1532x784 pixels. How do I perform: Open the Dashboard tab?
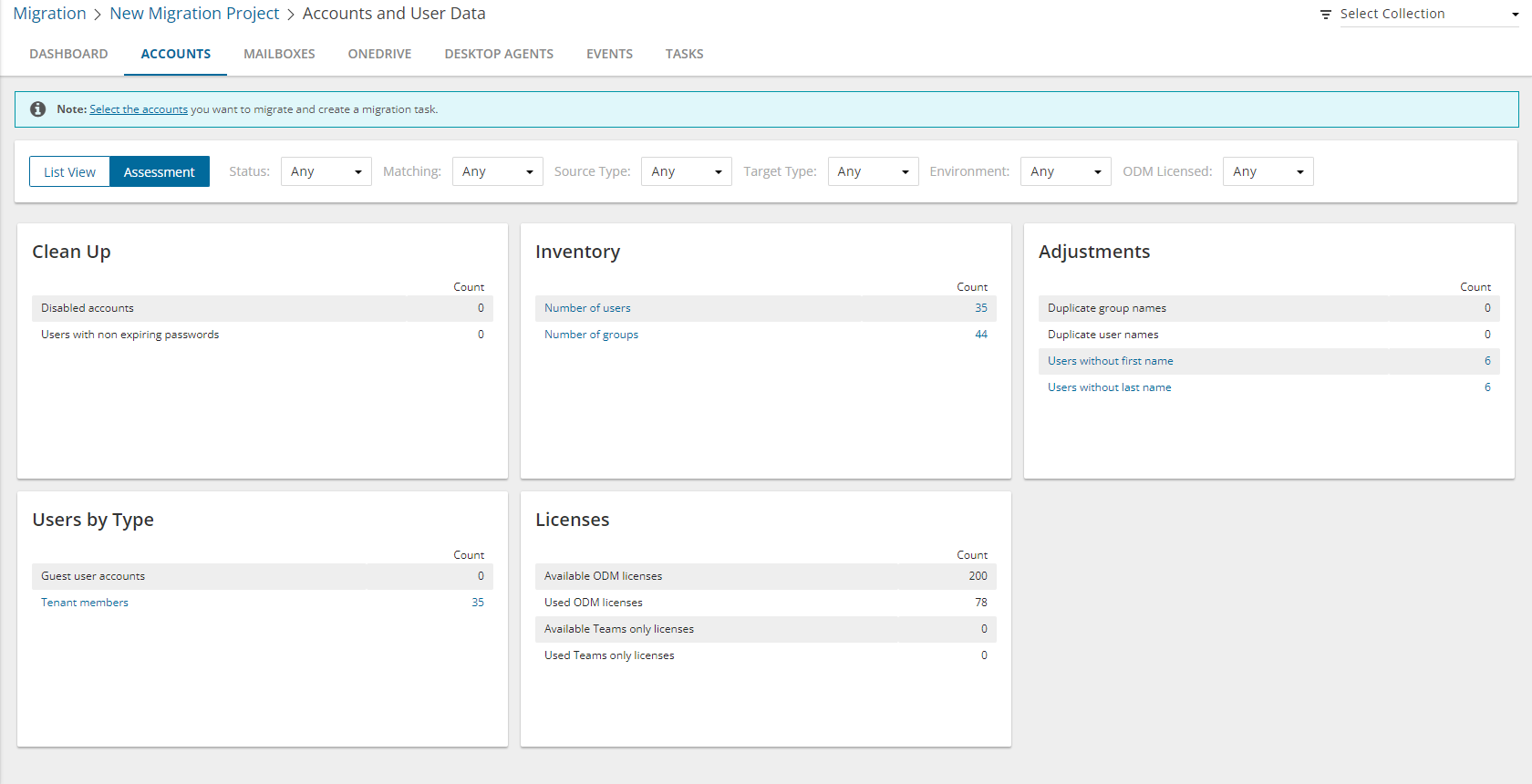click(68, 54)
